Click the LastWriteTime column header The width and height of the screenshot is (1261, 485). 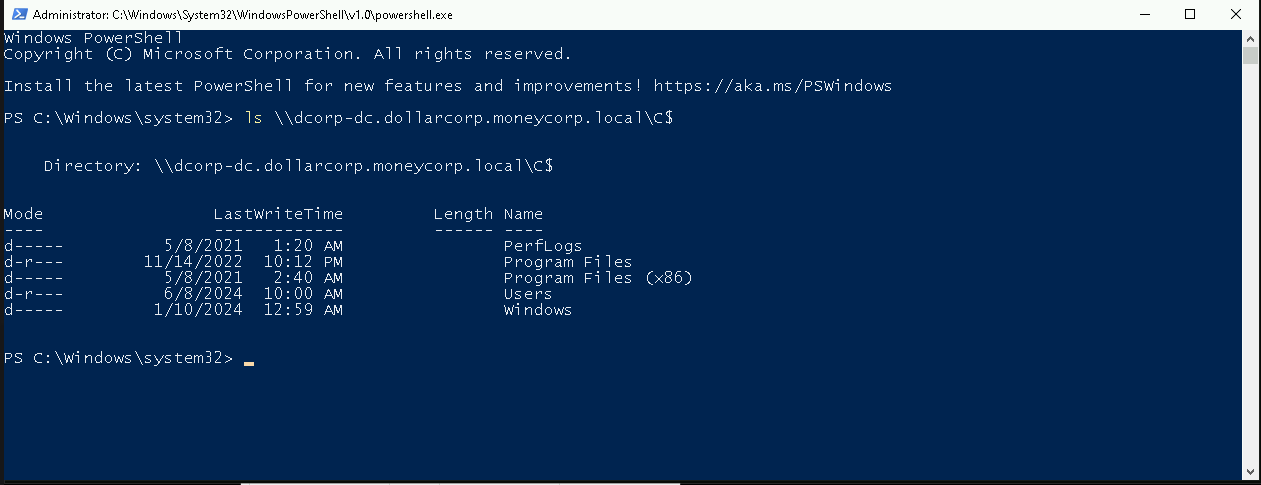(x=277, y=214)
